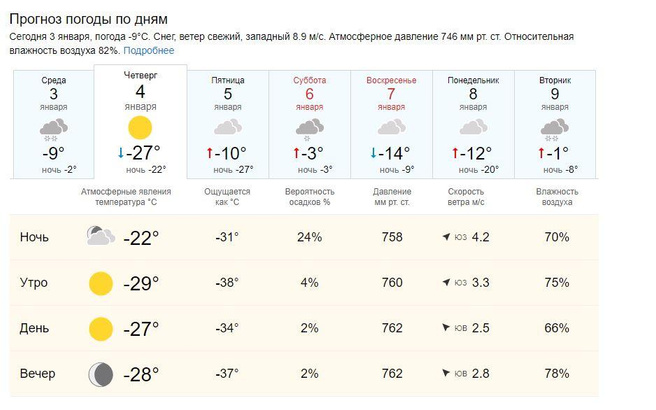The image size is (656, 410).
Task: Click the snow cloud icon for Вторник
Action: pos(555,129)
